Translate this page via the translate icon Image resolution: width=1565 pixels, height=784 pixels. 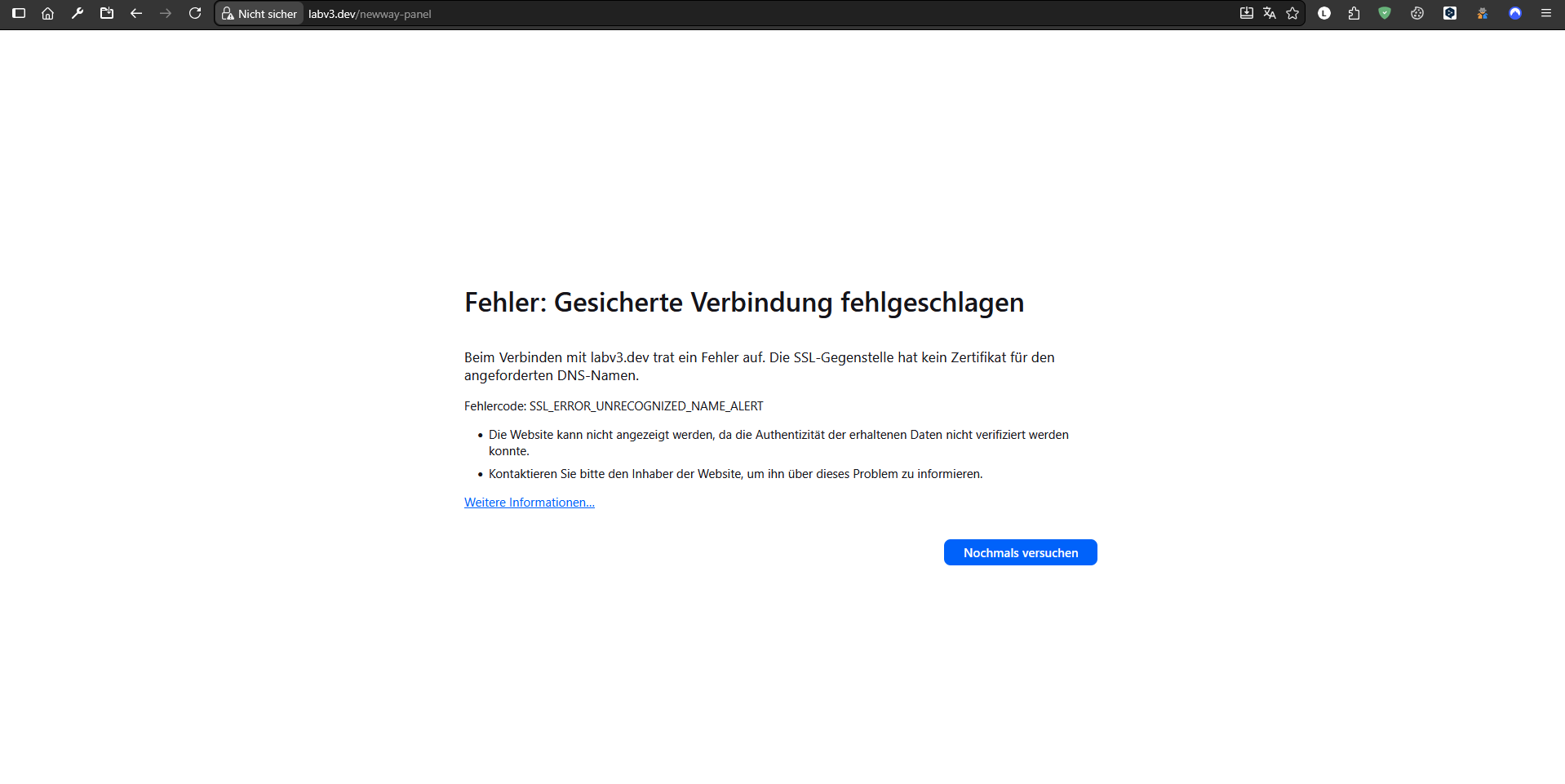[x=1270, y=14]
